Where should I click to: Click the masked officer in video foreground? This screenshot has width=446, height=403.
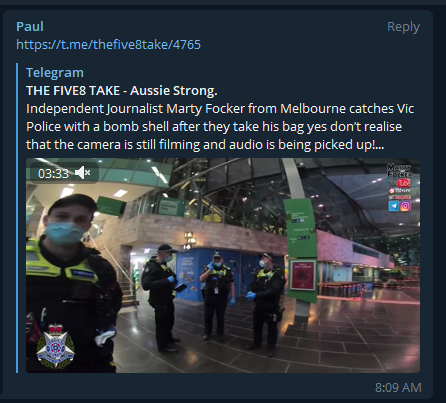coord(72,283)
